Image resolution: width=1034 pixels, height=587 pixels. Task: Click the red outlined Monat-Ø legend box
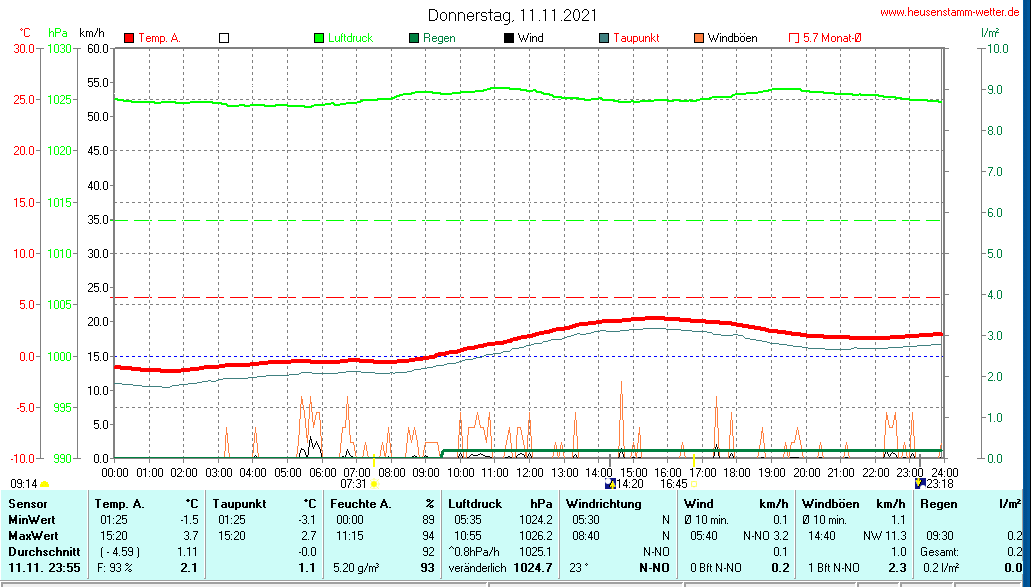[794, 38]
